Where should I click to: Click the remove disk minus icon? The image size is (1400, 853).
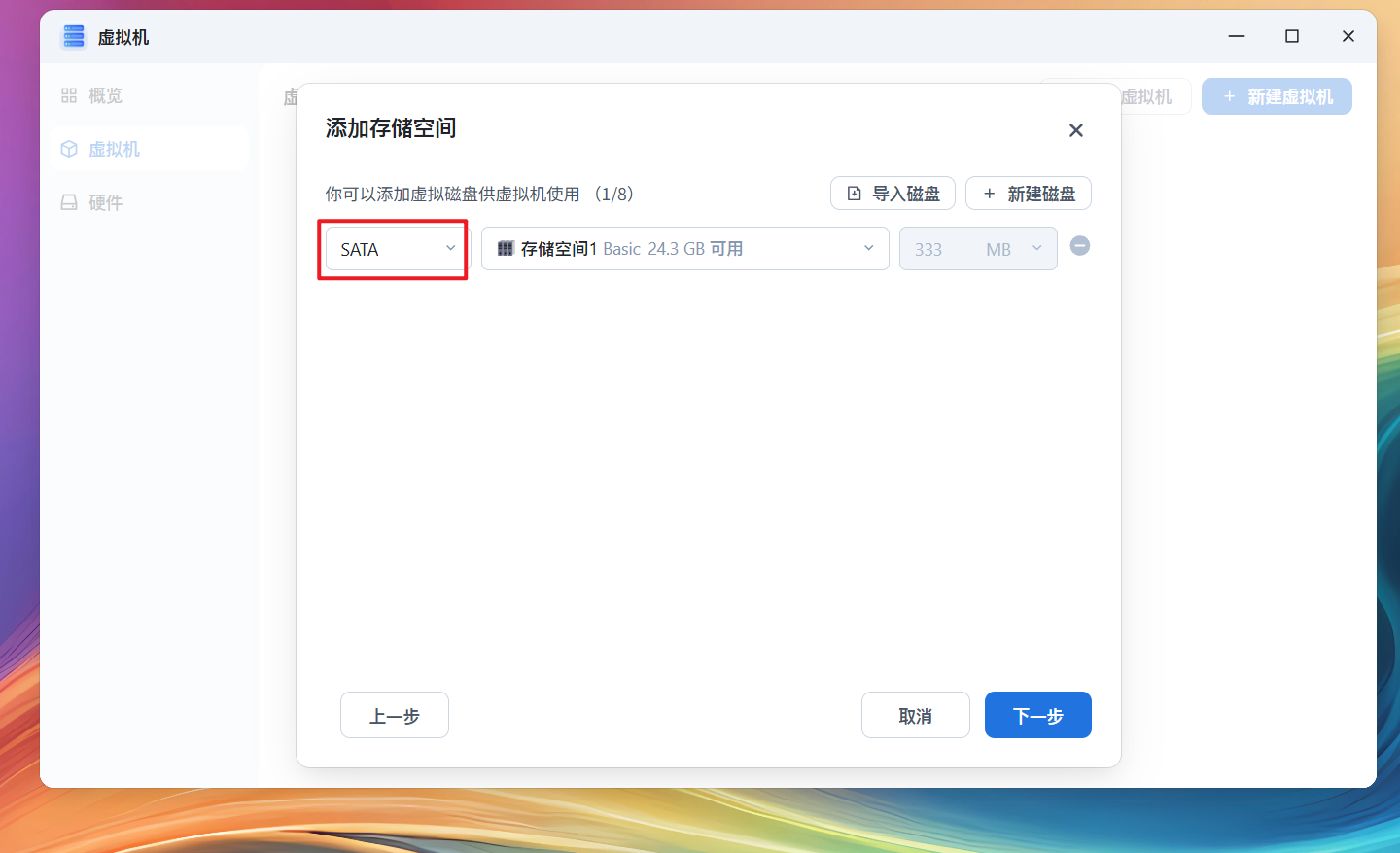pos(1079,246)
